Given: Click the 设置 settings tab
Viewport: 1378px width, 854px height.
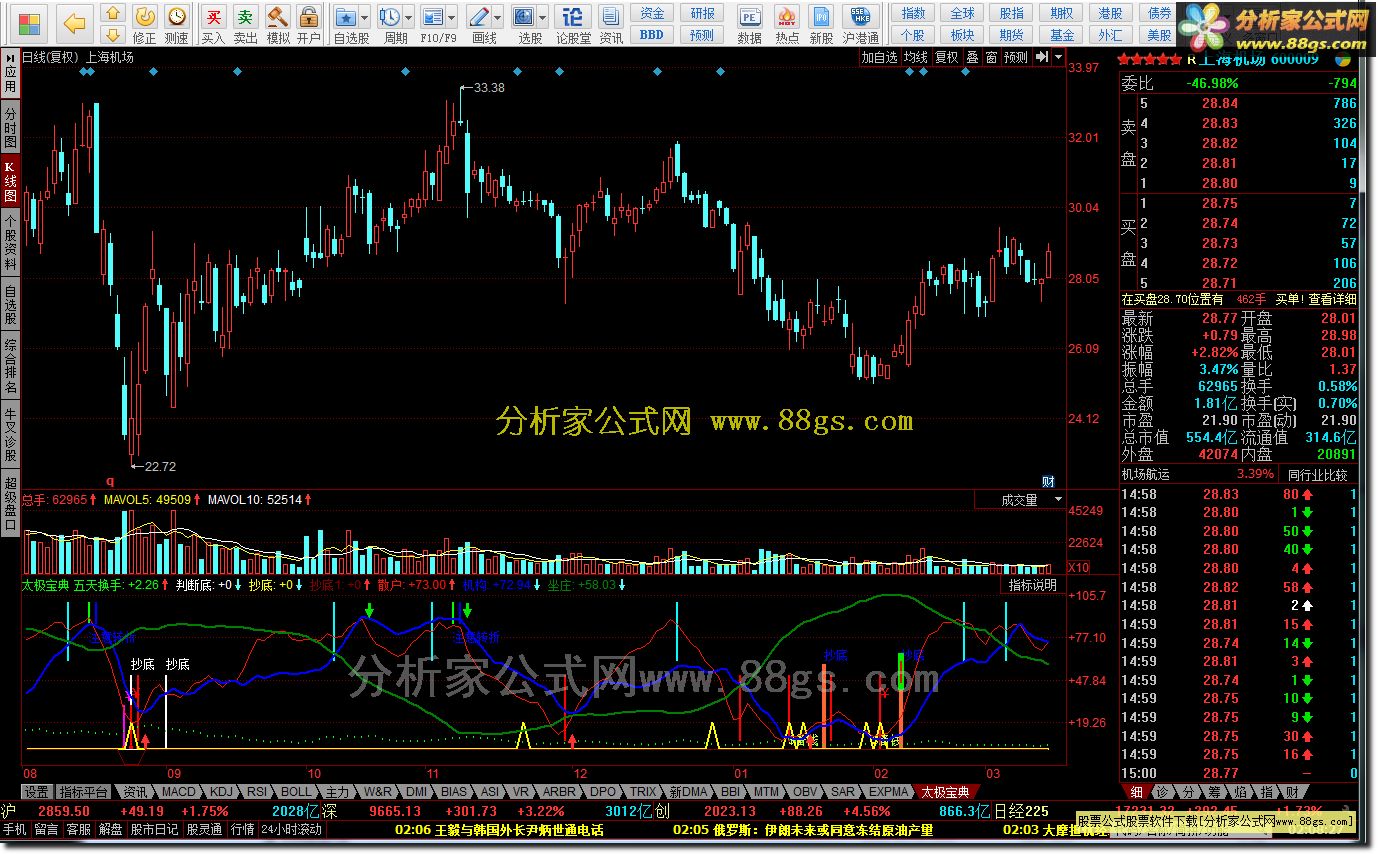Looking at the screenshot, I should pyautogui.click(x=37, y=791).
